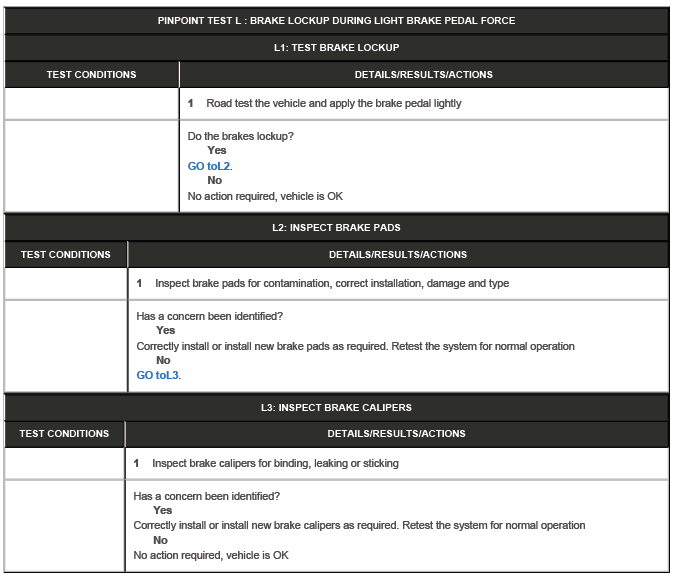
Task: Select the L1: Test Brake Lockup heading
Action: 336,47
